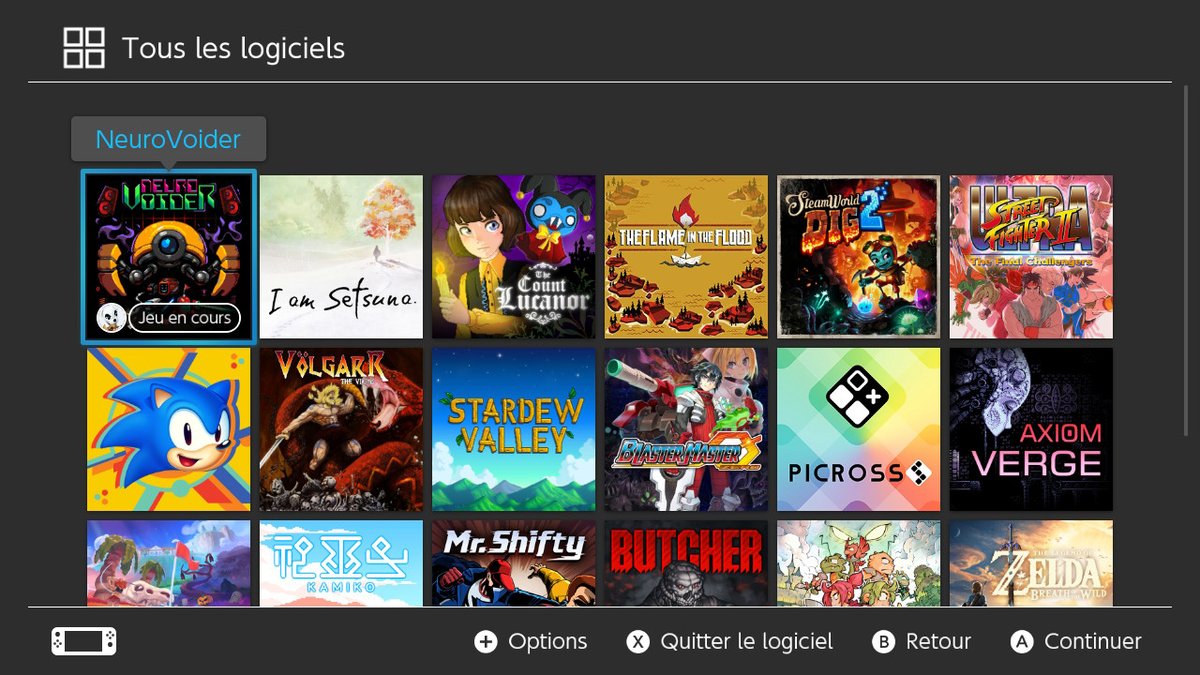Select the Kamiko game tile

click(x=342, y=563)
